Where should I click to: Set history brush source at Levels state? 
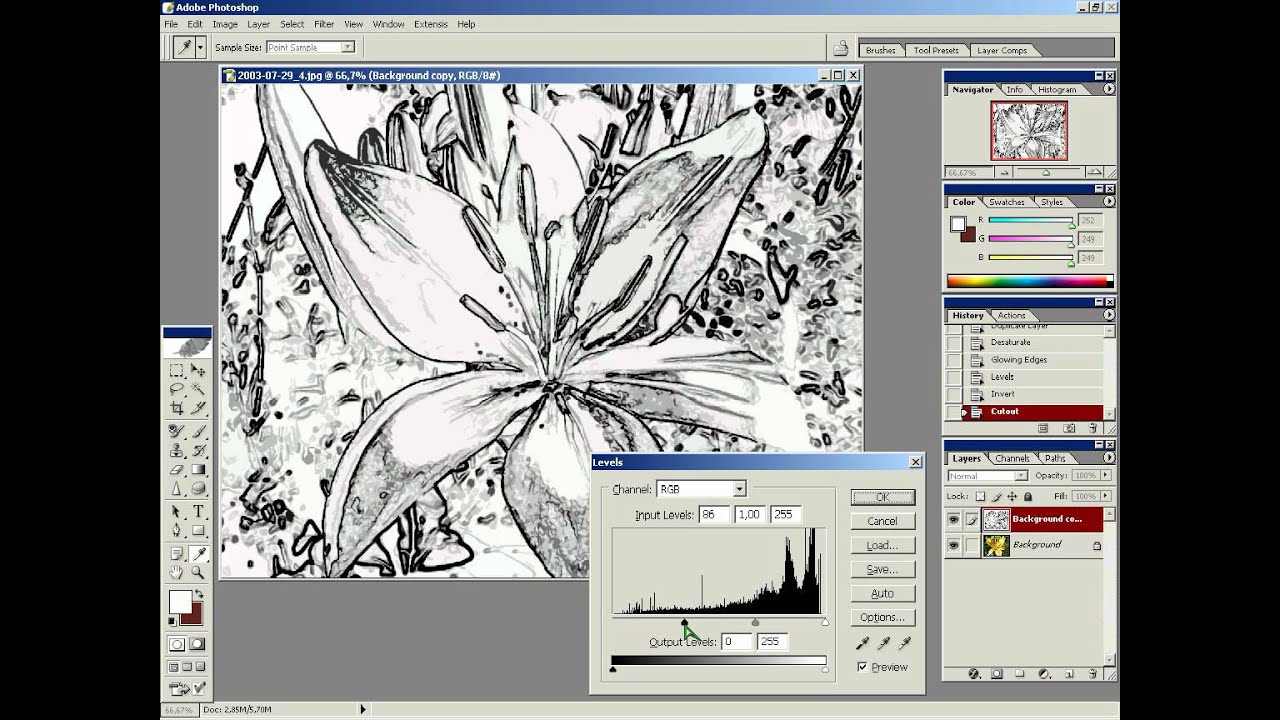pyautogui.click(x=953, y=377)
